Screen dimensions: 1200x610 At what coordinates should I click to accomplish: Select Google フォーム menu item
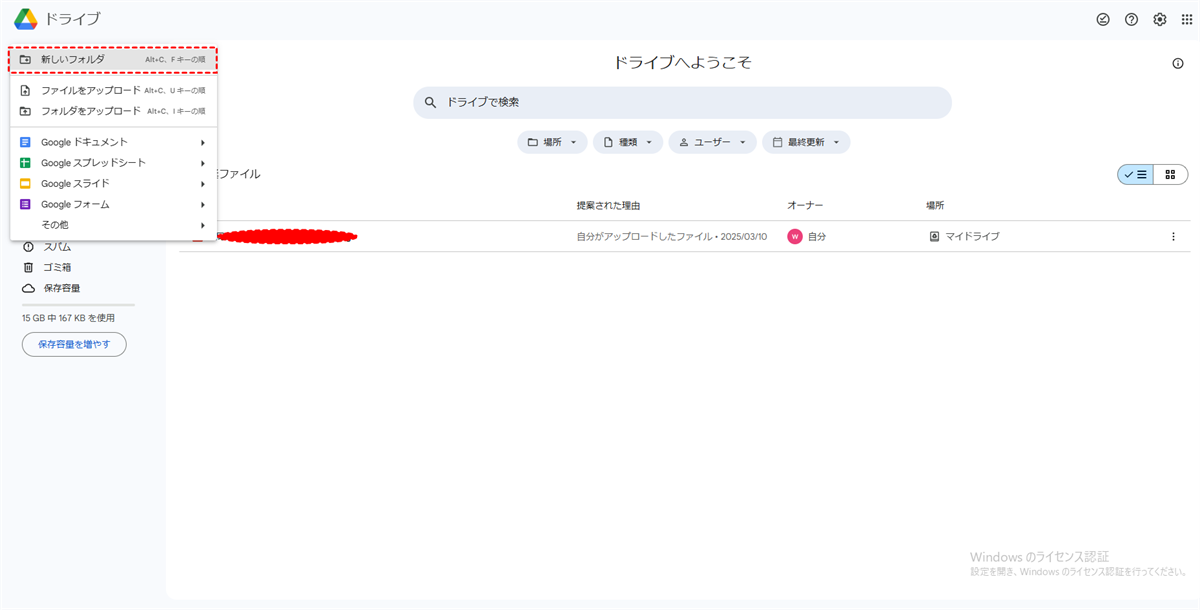113,204
